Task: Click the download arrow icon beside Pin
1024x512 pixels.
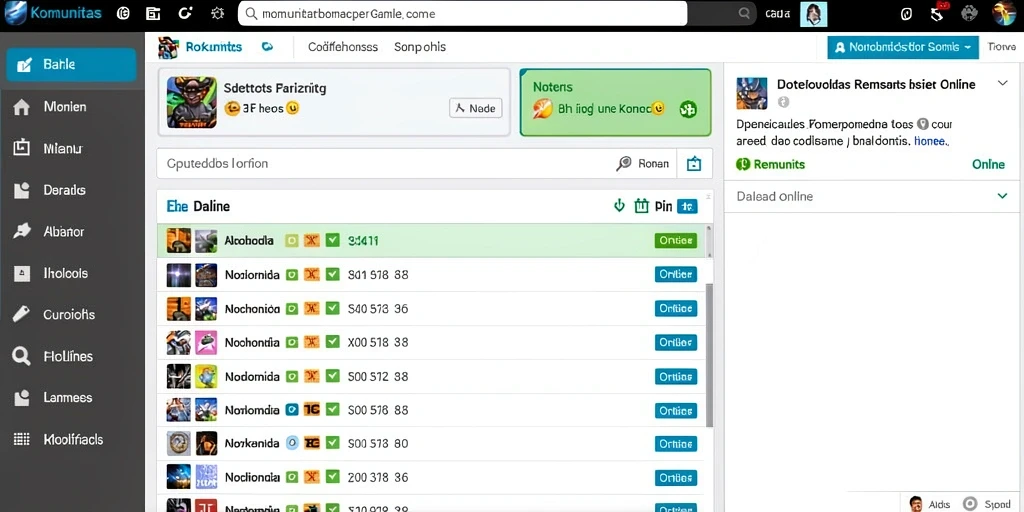Action: point(619,206)
